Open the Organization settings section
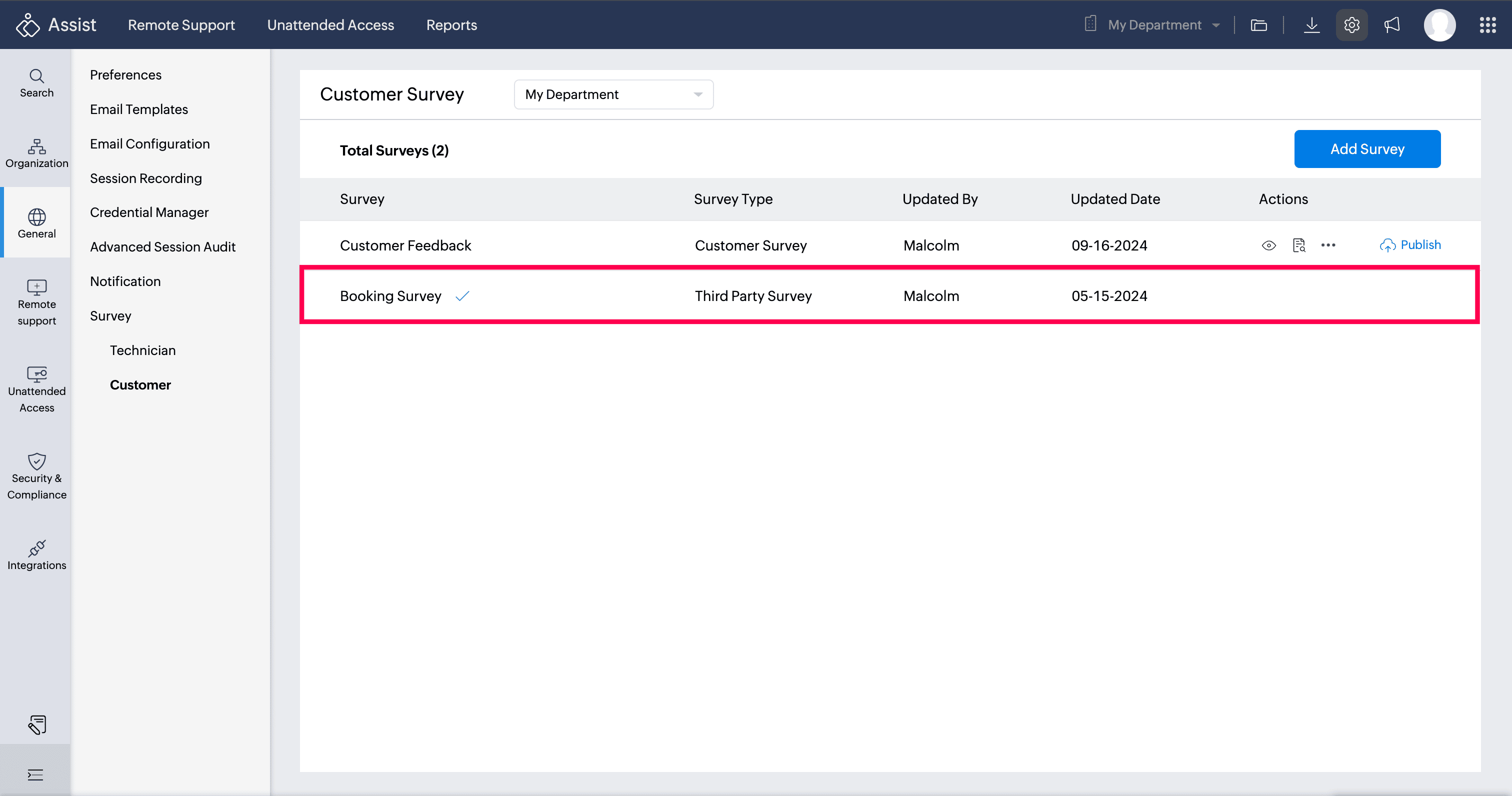Screen dimensions: 1512x796 [36, 153]
